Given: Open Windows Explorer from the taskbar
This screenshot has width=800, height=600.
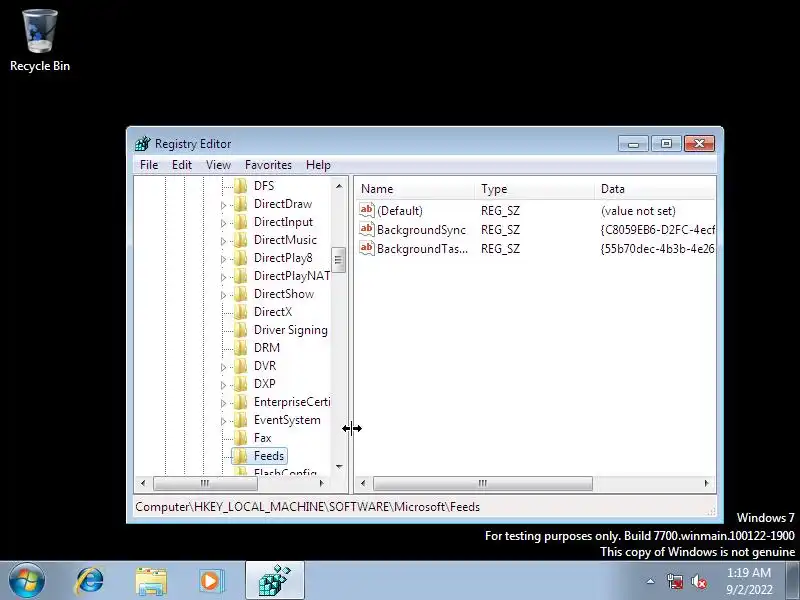Looking at the screenshot, I should (x=151, y=581).
